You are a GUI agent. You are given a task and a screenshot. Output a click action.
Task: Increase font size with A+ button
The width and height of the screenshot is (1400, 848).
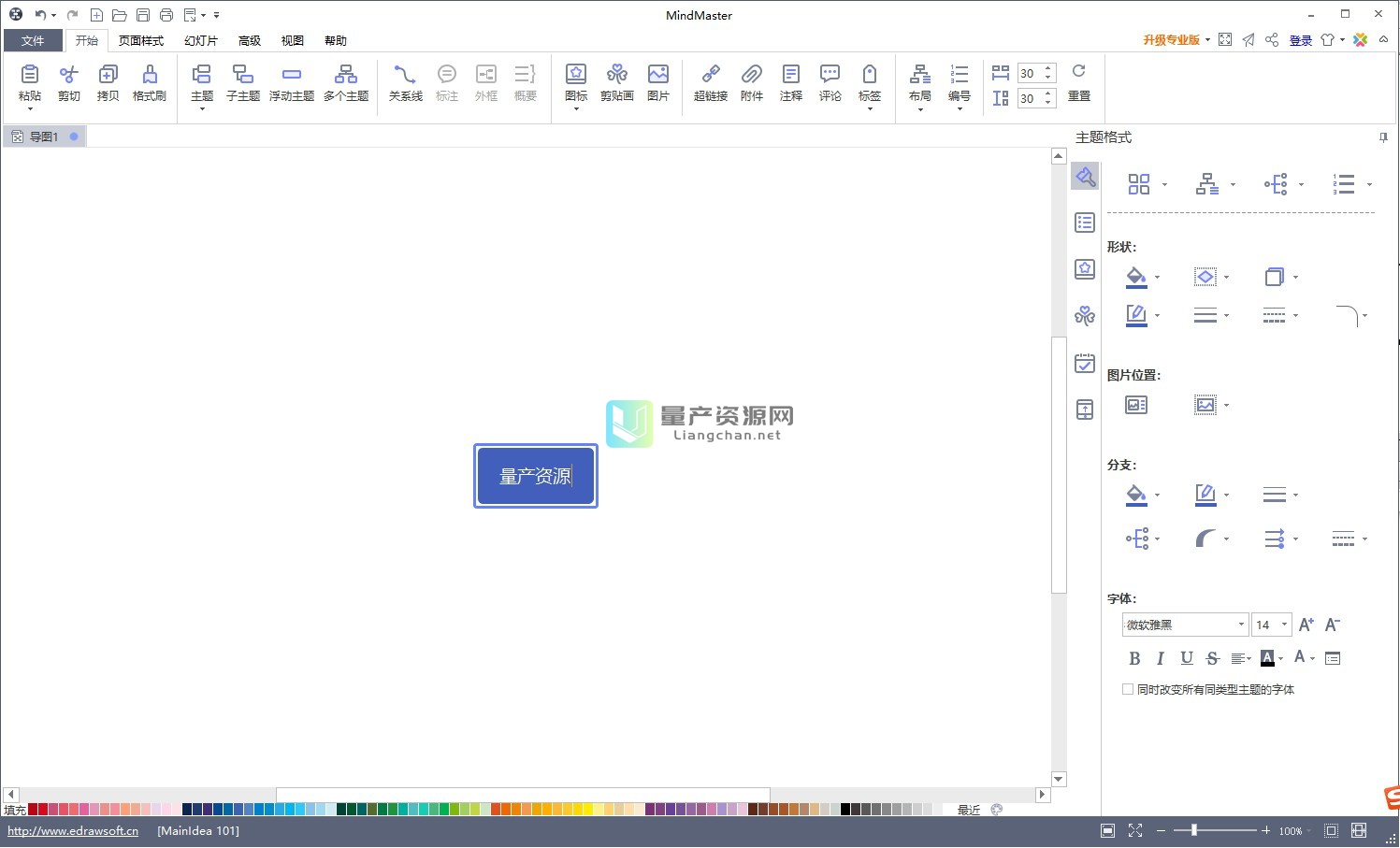1306,625
